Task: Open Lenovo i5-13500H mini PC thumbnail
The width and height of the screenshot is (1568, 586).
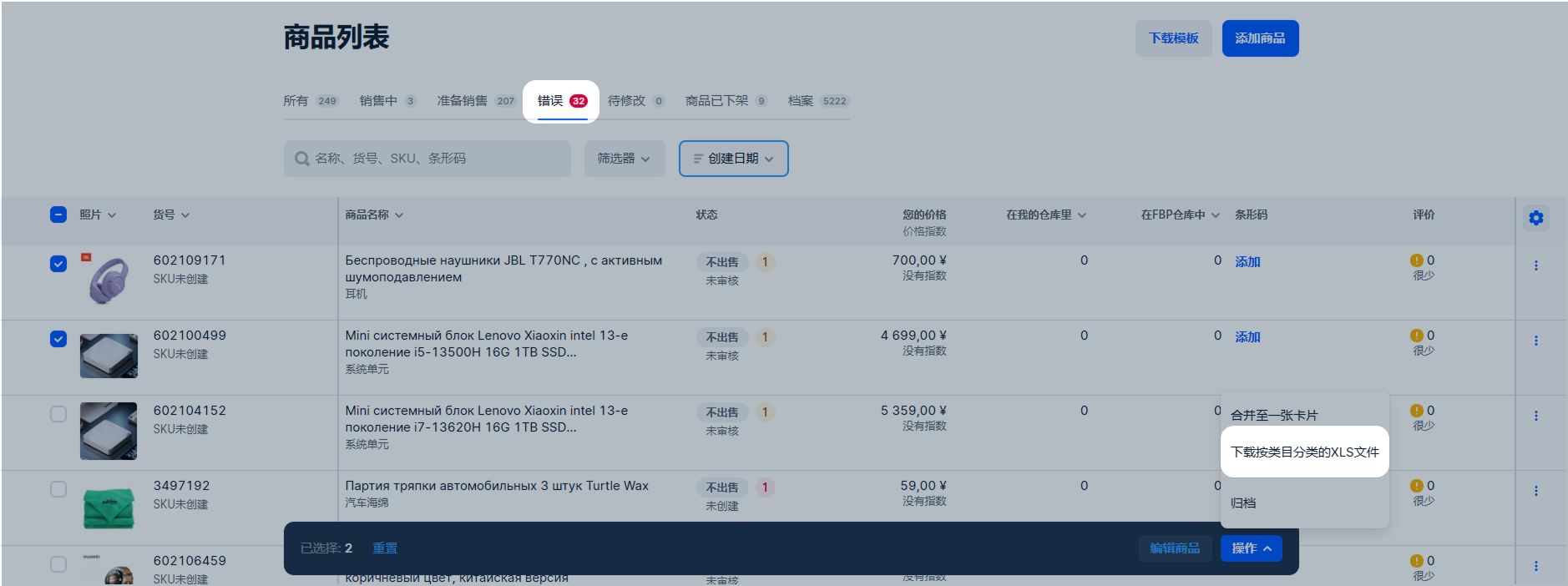Action: click(x=109, y=356)
